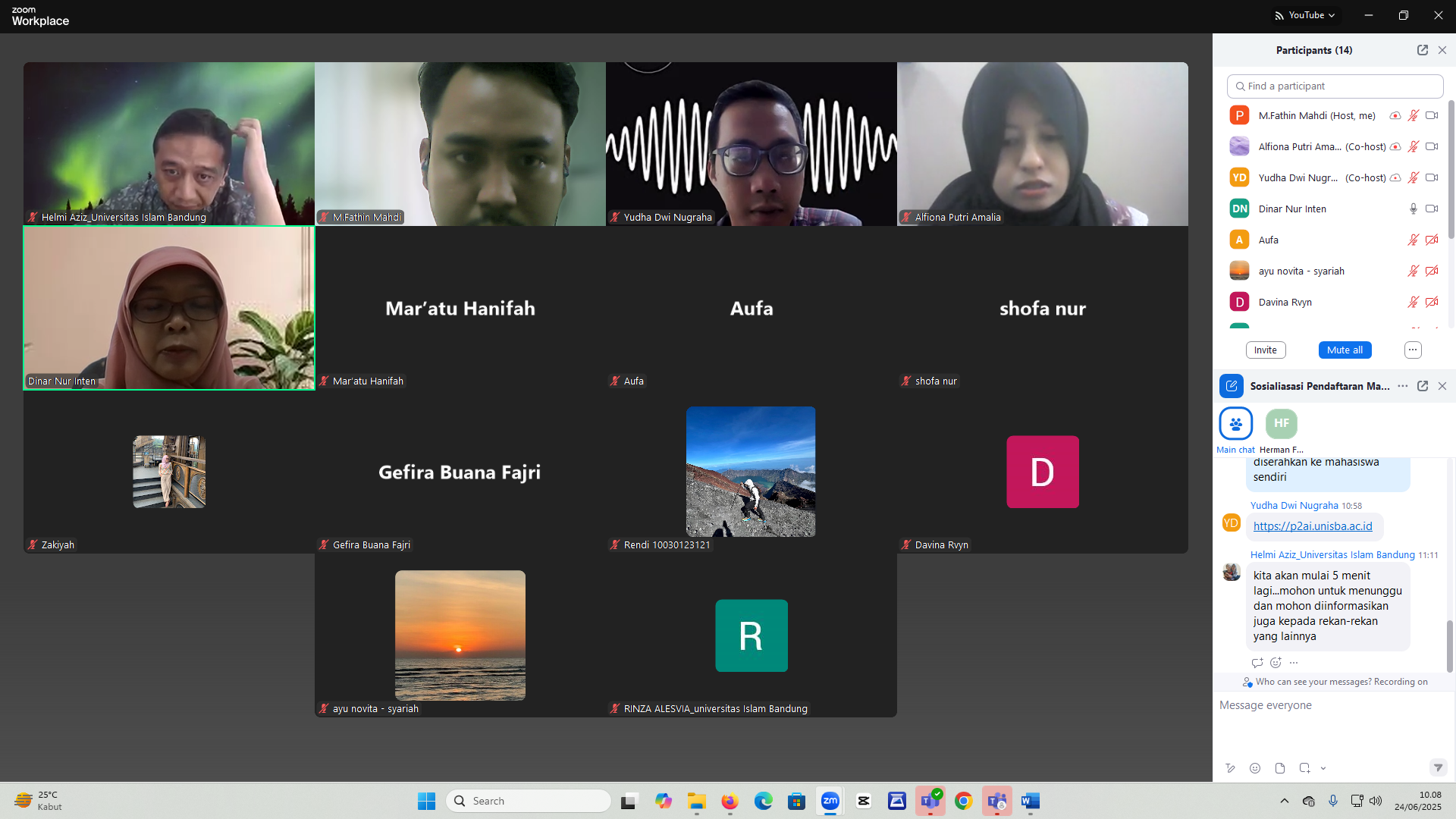Image resolution: width=1456 pixels, height=819 pixels.
Task: Click recording indicator beside M.Fathin Mahdi
Action: point(1395,115)
